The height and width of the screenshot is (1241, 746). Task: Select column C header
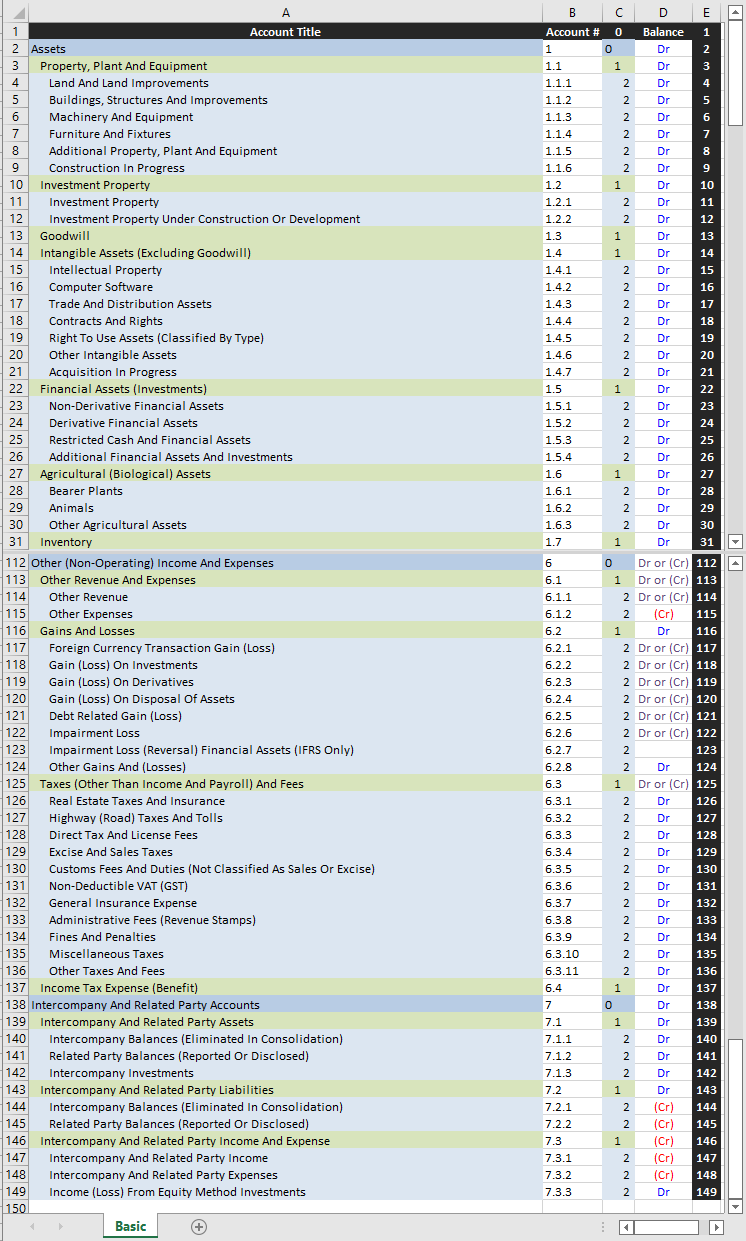[618, 12]
